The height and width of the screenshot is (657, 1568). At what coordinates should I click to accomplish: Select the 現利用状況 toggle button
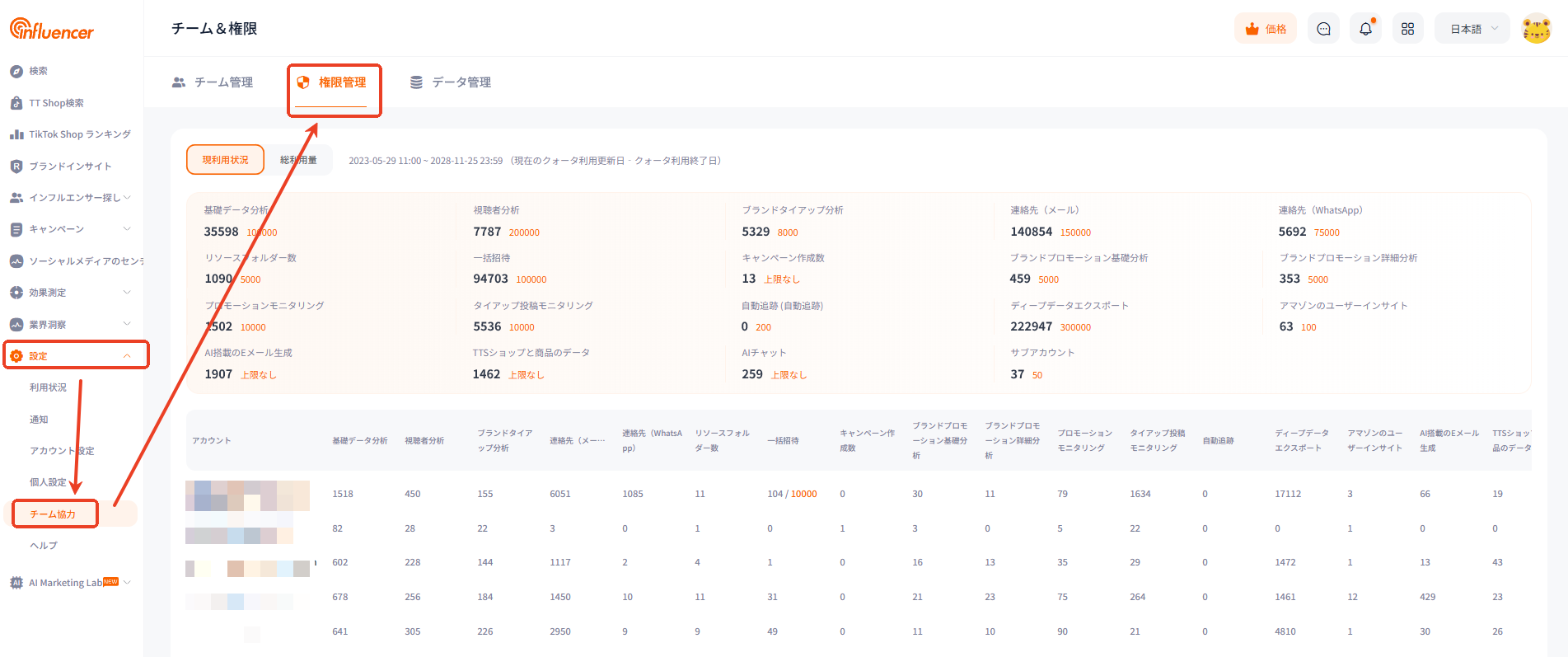click(x=225, y=160)
